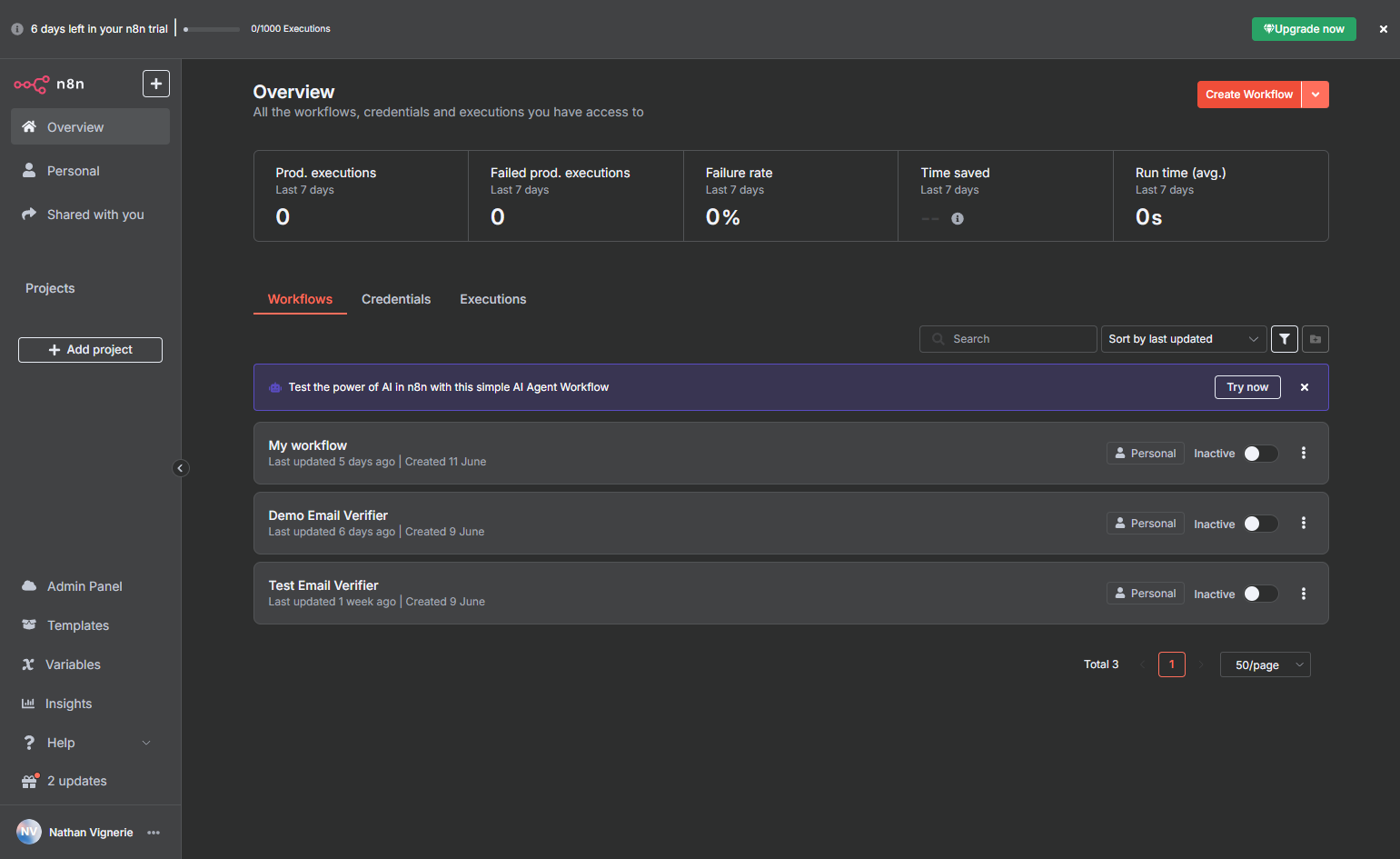This screenshot has height=859, width=1400.
Task: Activate the Test Email Verifier toggle
Action: click(x=1261, y=594)
